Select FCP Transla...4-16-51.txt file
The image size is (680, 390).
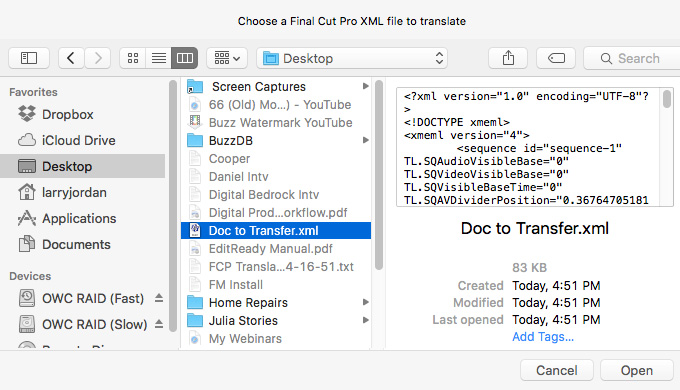pos(276,267)
